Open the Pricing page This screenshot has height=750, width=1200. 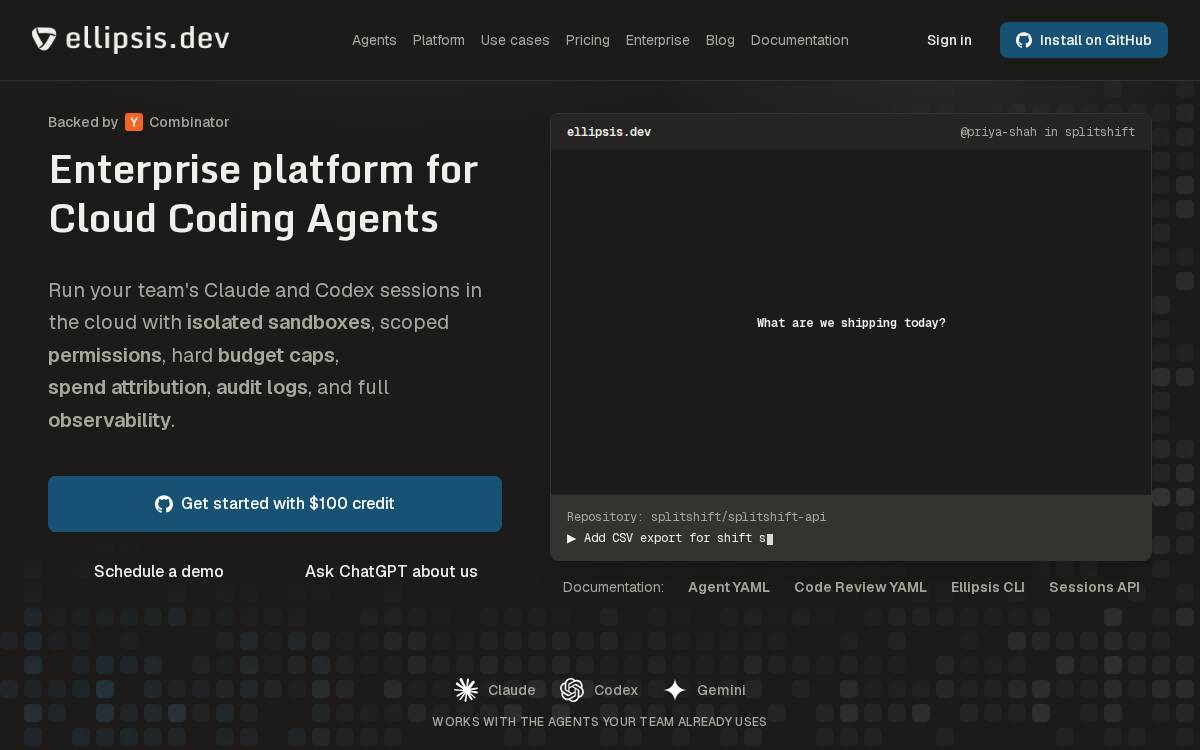588,40
